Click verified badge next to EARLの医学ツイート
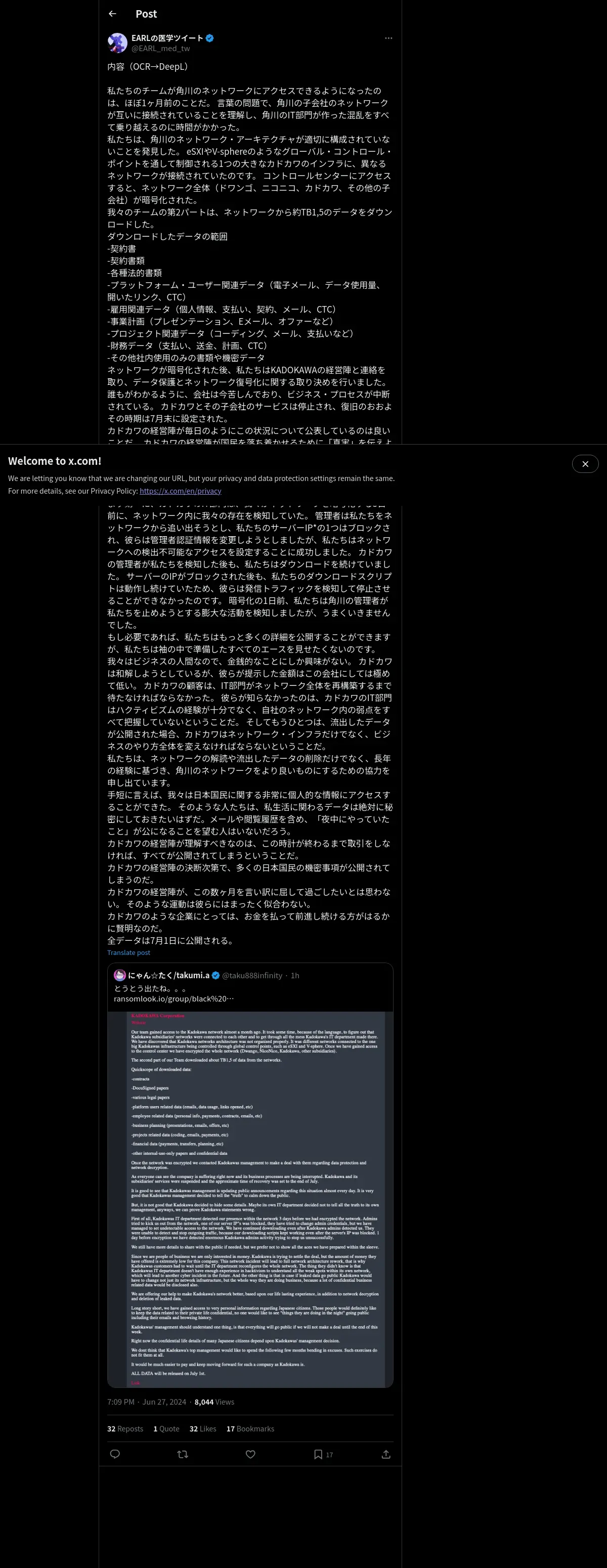The image size is (607, 1568). point(210,38)
